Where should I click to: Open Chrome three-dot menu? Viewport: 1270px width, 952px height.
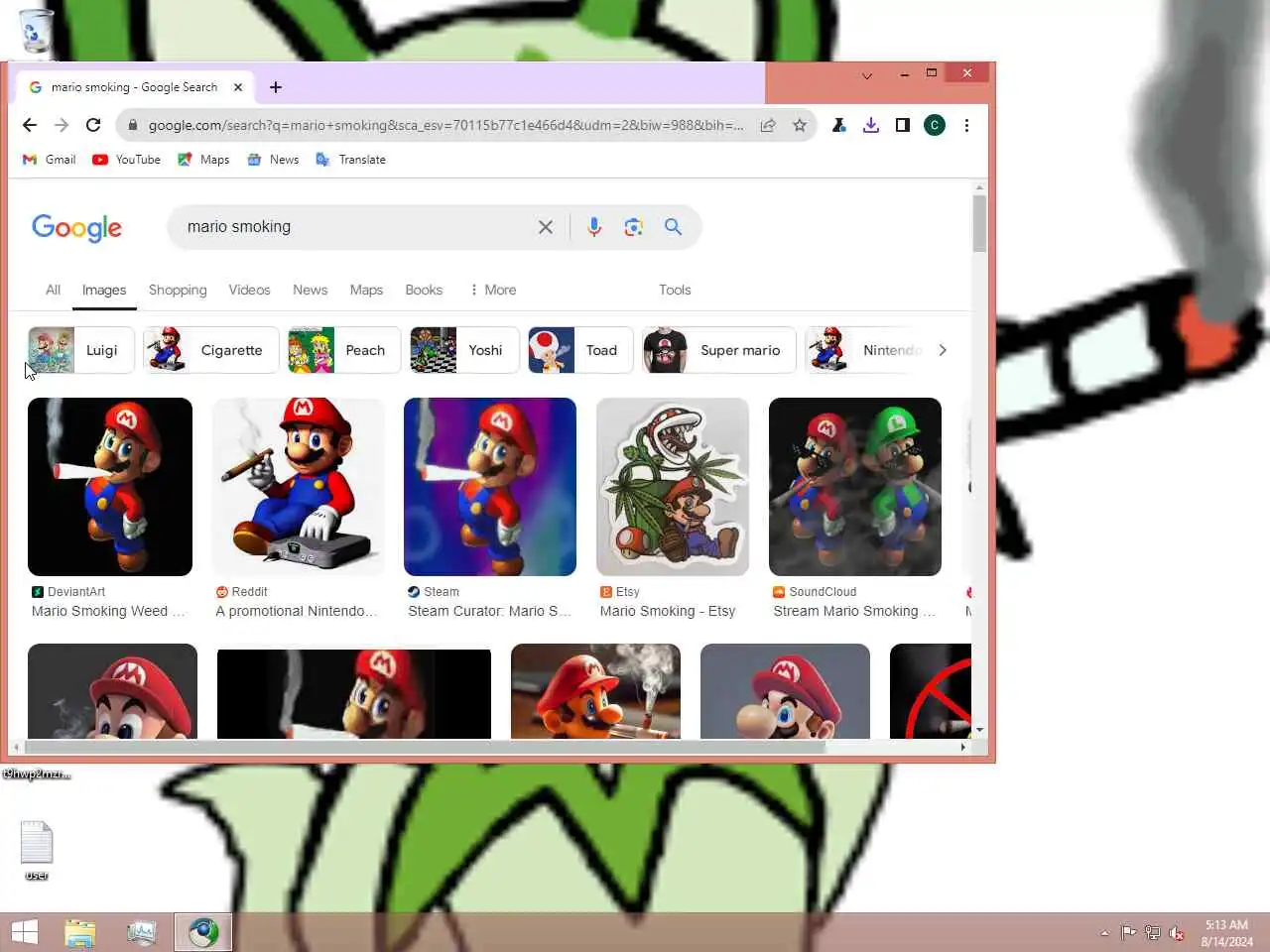click(x=966, y=125)
